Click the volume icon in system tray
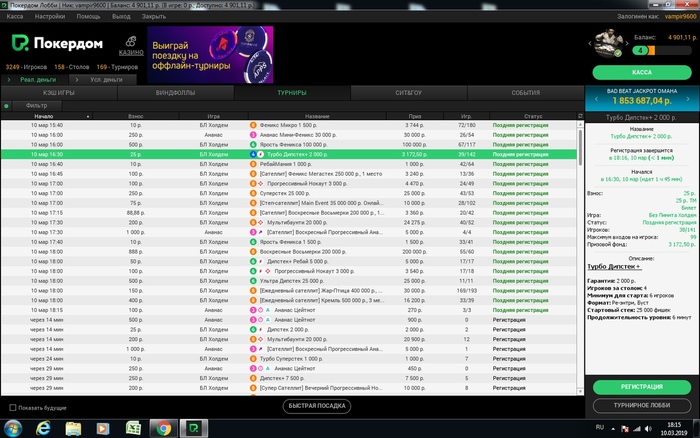 [648, 429]
